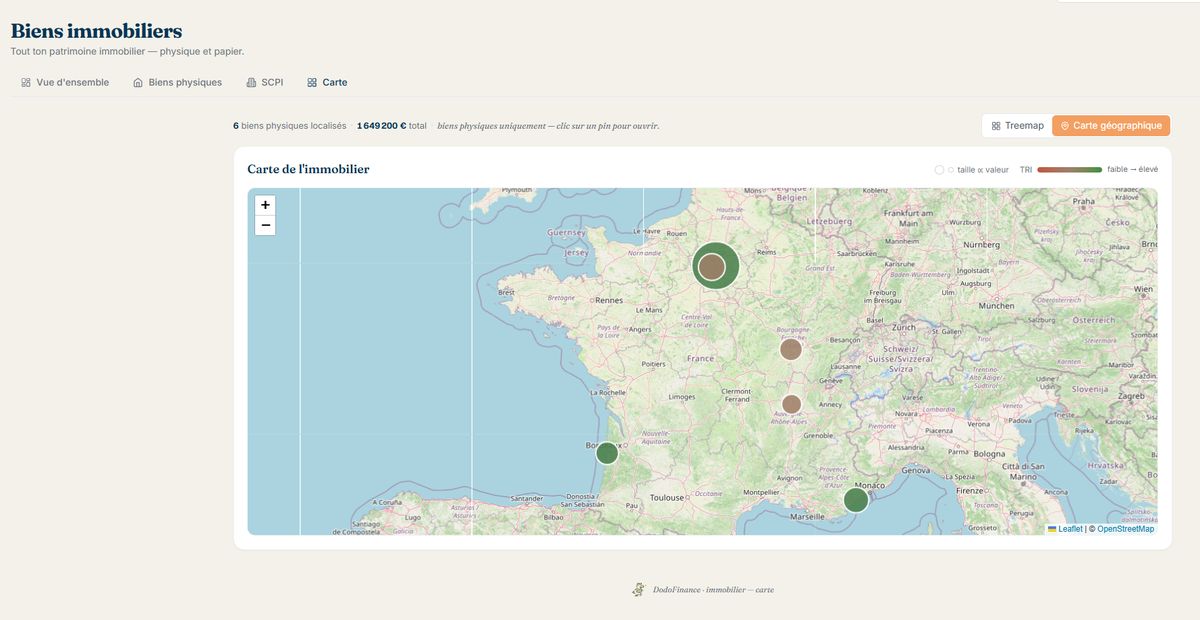The height and width of the screenshot is (620, 1200).
Task: Click the TRI red-to-green gradient legend
Action: click(x=1069, y=170)
